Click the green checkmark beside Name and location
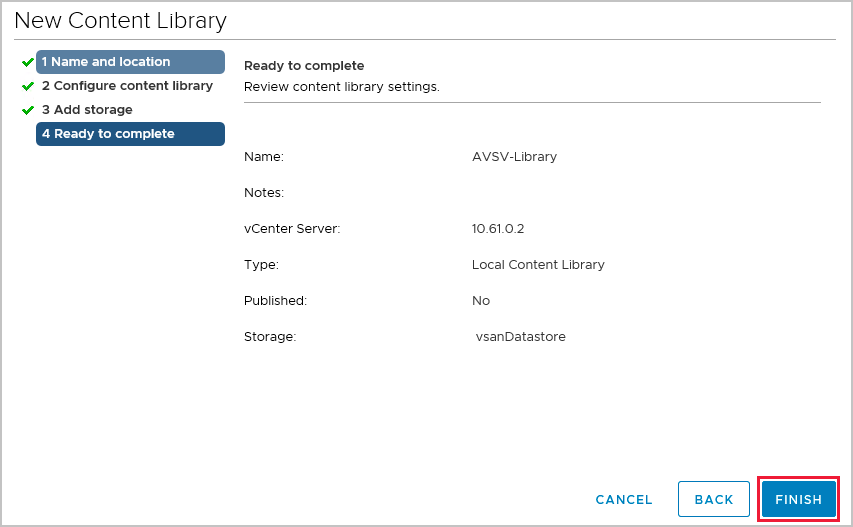 click(28, 62)
